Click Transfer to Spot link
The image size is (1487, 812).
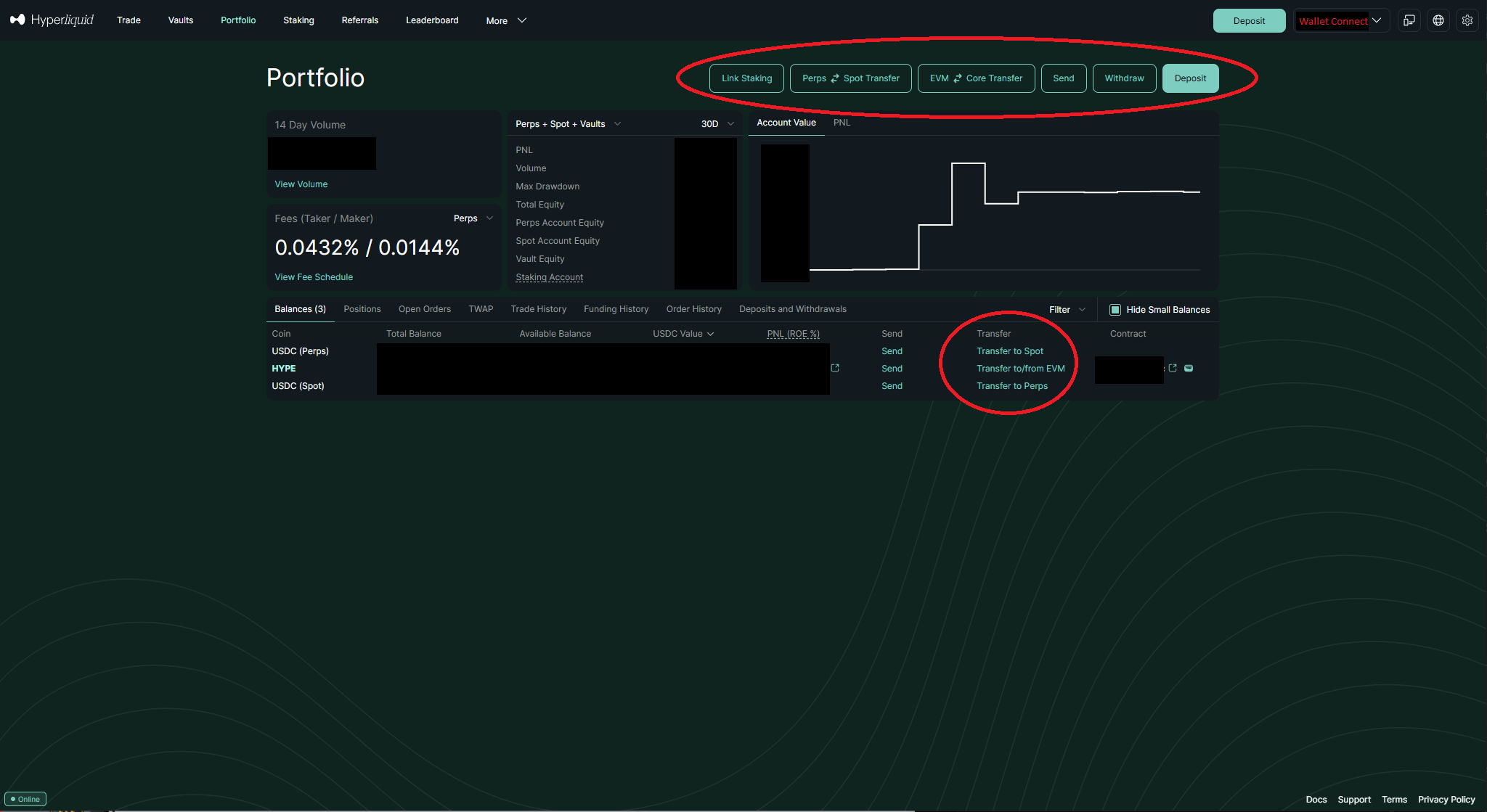click(x=1010, y=351)
